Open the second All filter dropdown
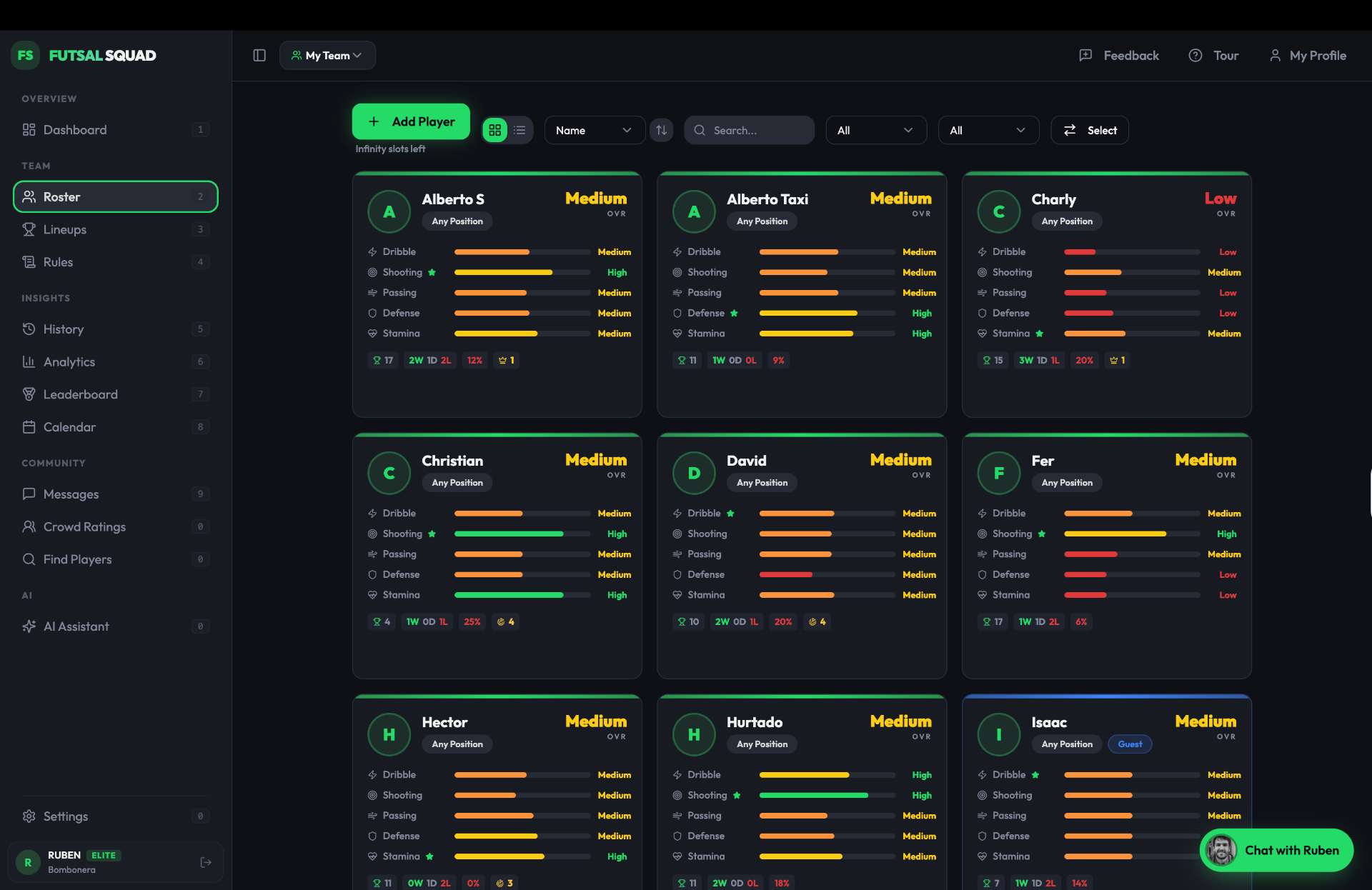Screen dimensions: 1372x890 pos(988,130)
